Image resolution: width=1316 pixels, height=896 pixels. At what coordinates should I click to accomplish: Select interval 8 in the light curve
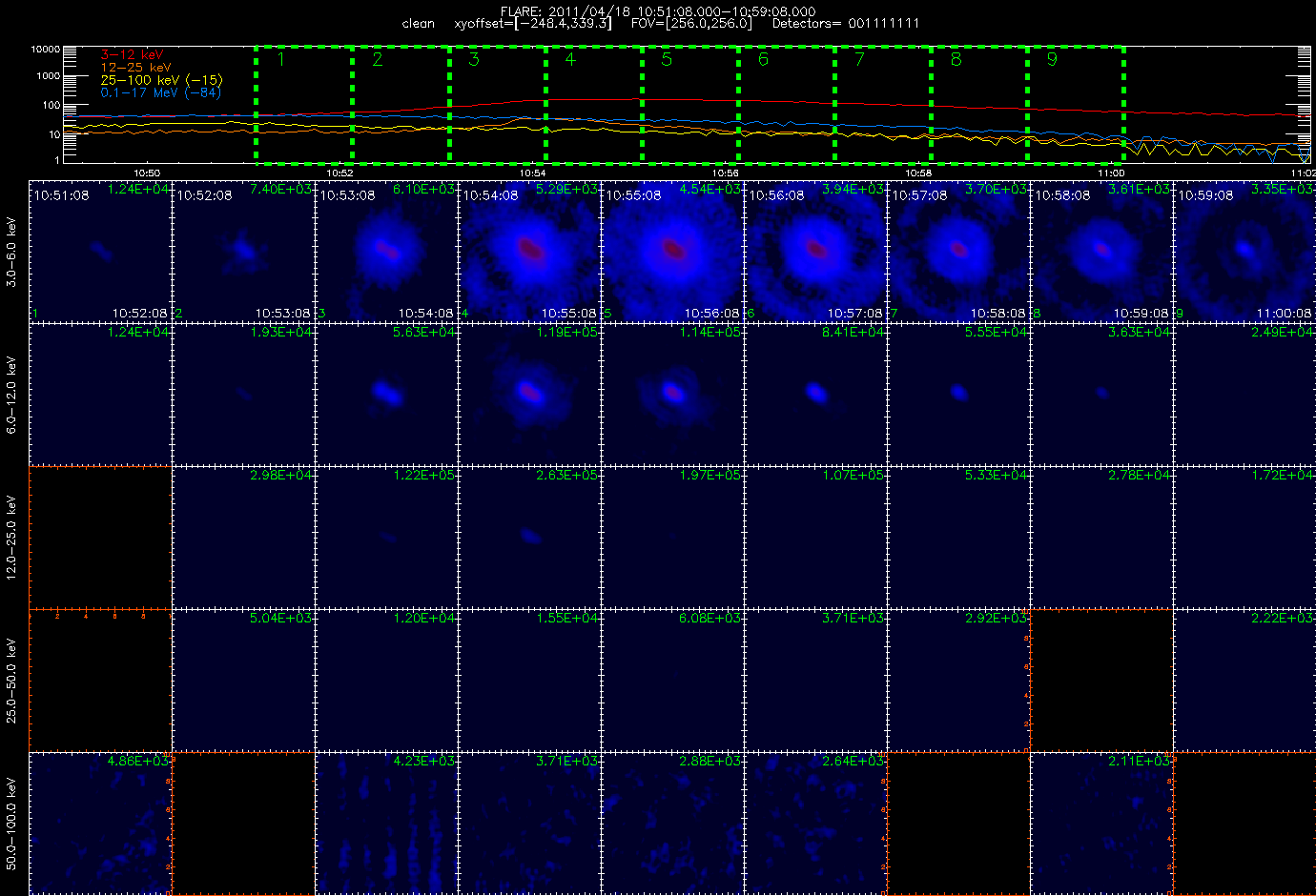[978, 103]
